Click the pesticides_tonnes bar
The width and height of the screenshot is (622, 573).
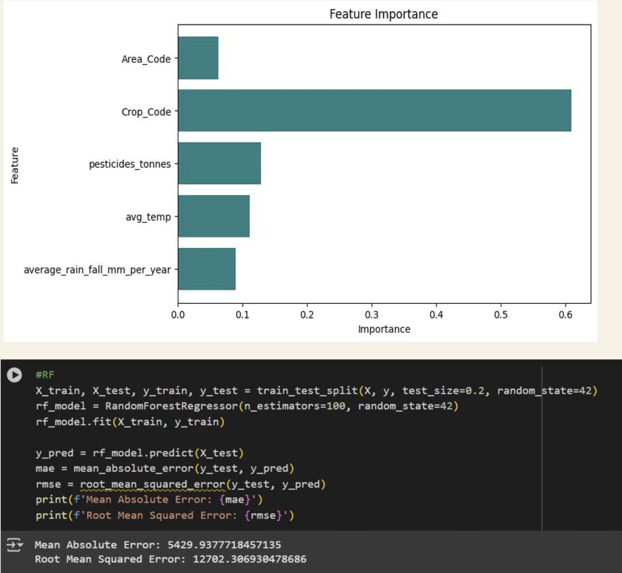click(x=219, y=163)
